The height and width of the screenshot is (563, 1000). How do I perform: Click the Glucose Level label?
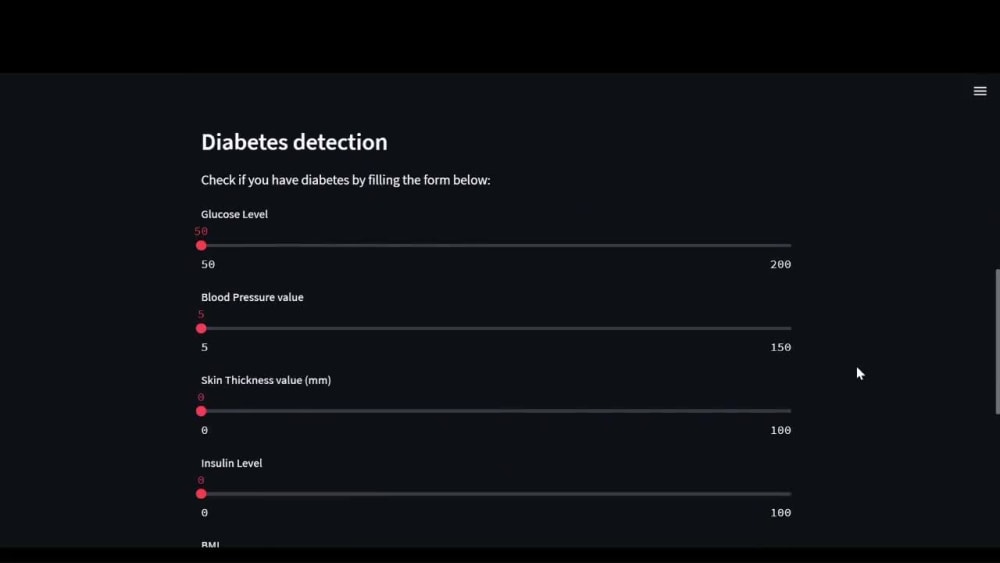click(234, 214)
